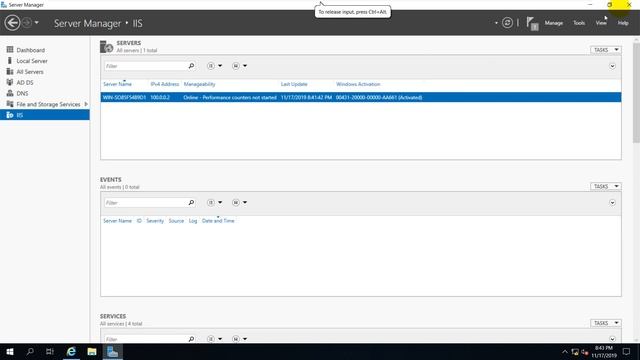This screenshot has height=360, width=640.
Task: Sort by IPv4 Address column
Action: [164, 84]
